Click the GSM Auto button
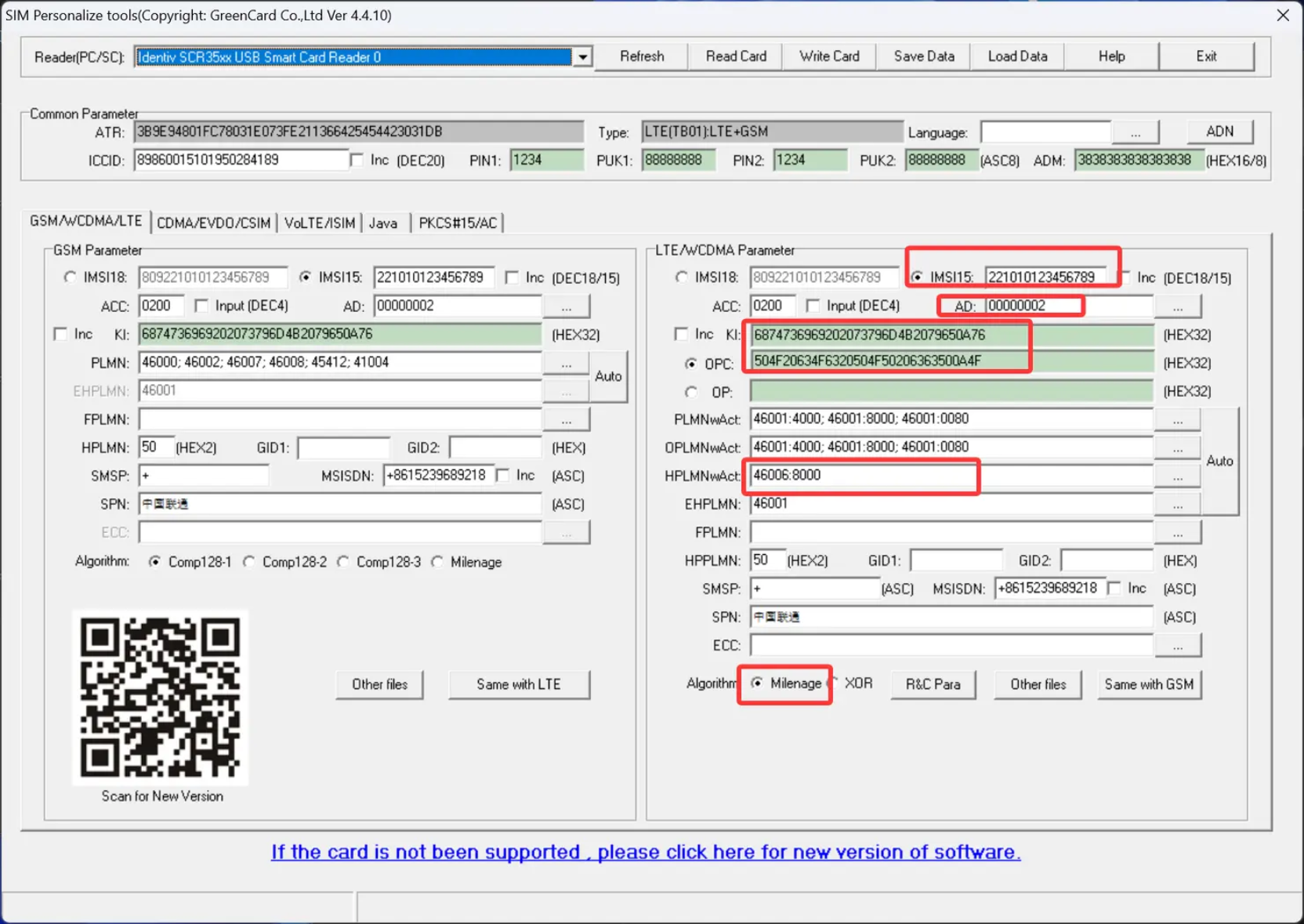 pyautogui.click(x=608, y=376)
